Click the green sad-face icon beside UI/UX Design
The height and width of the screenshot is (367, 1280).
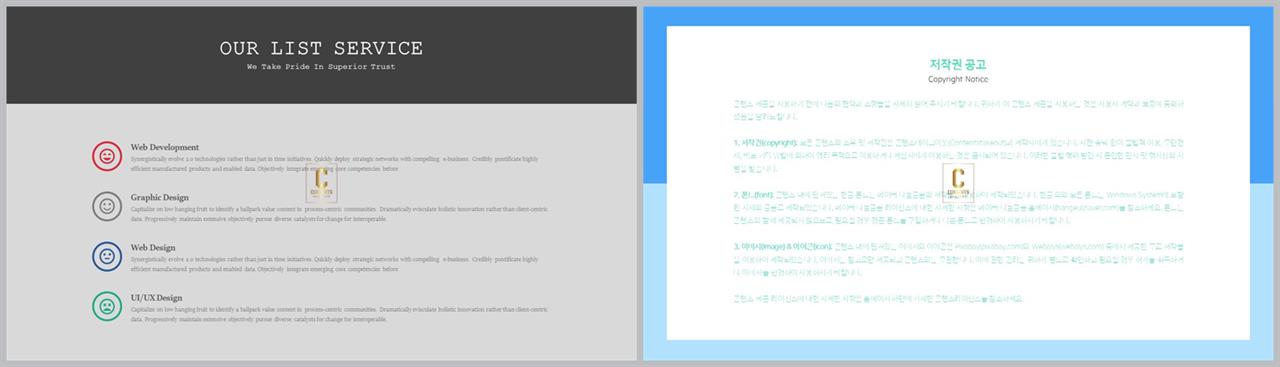[107, 307]
